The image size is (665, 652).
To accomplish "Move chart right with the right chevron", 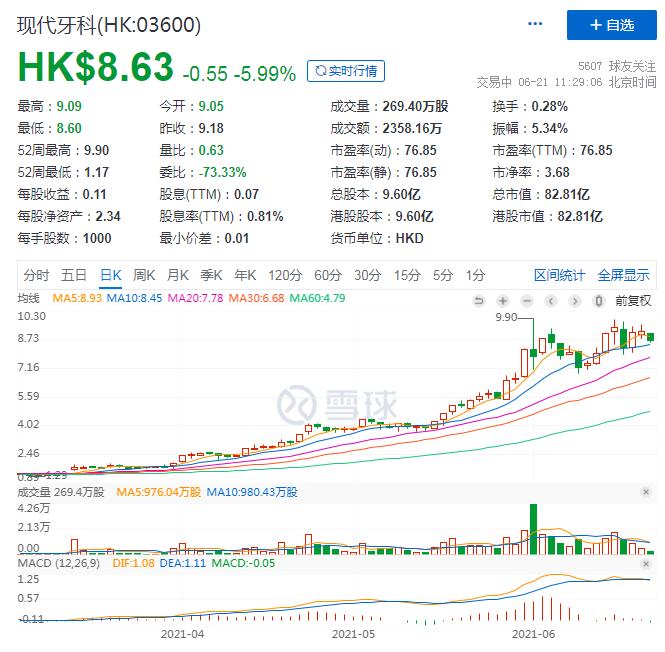I will coord(575,301).
